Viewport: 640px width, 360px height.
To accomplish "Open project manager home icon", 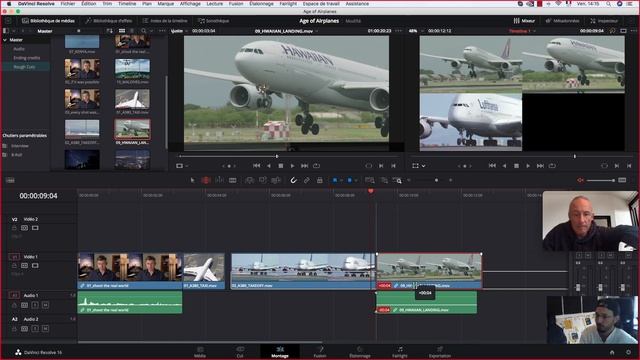I will (612, 352).
